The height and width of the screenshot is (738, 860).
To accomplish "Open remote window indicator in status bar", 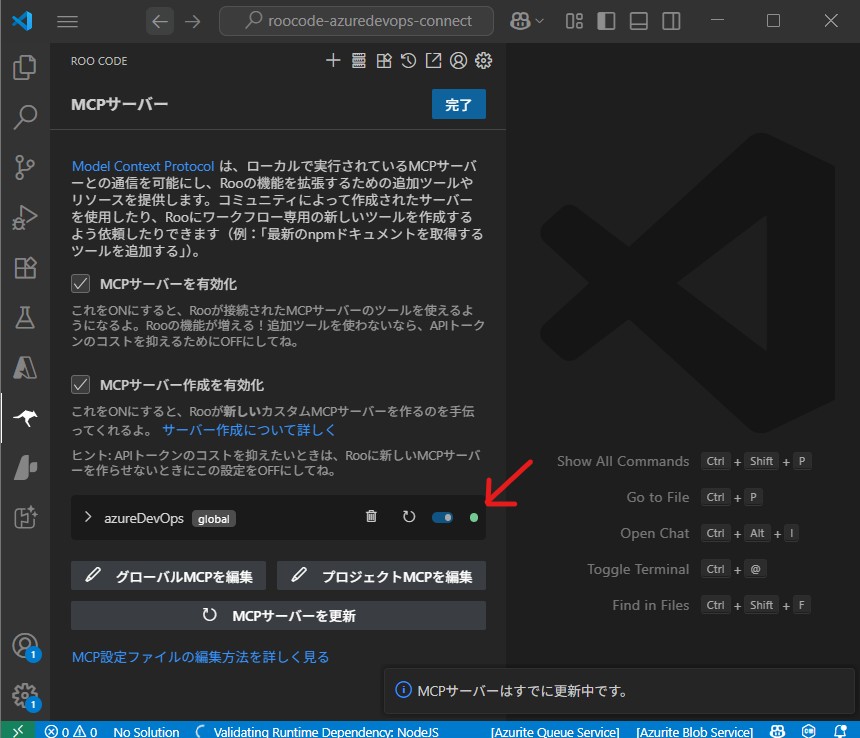I will (19, 730).
